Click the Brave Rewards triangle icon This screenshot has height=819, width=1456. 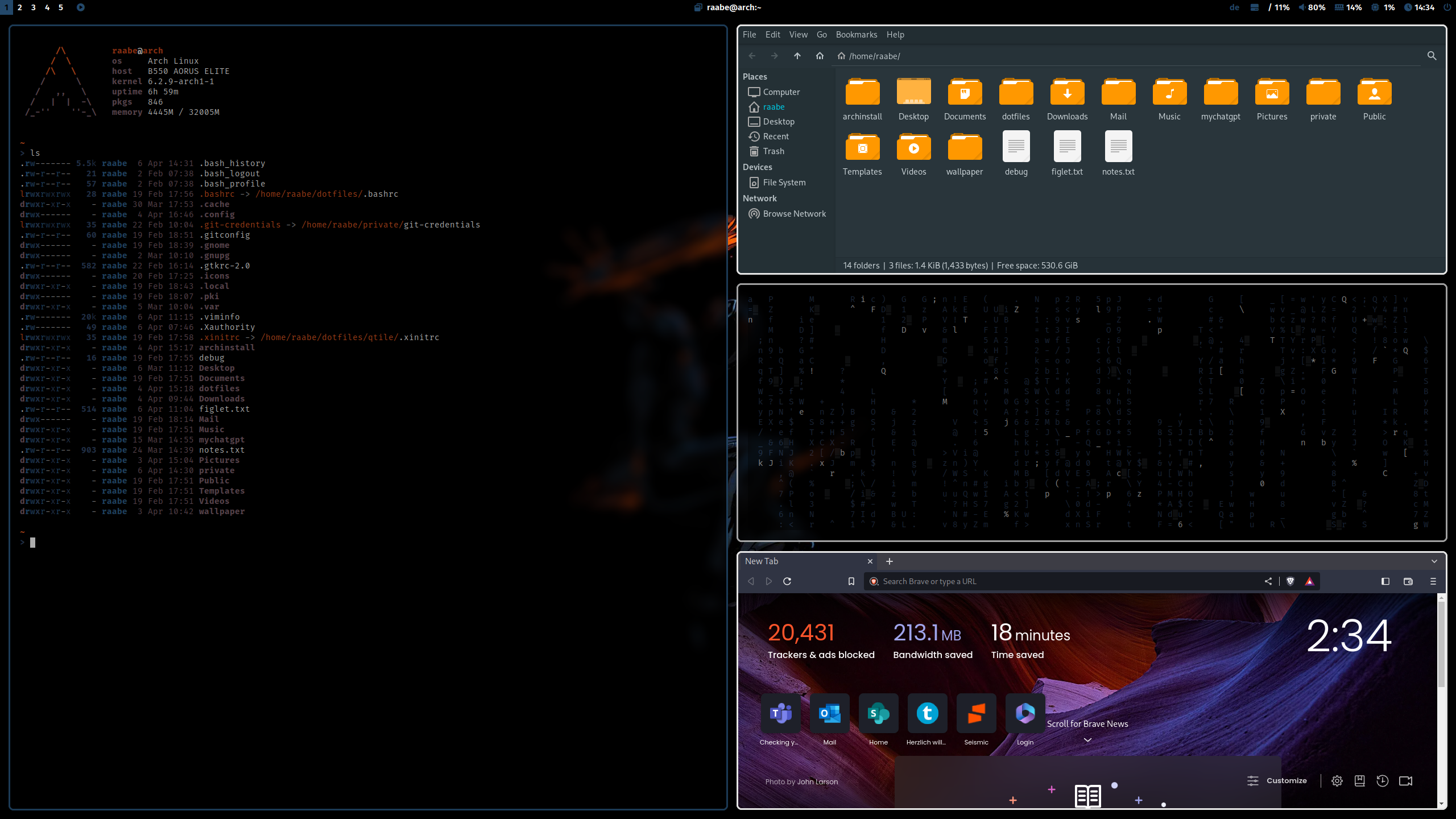(1309, 581)
